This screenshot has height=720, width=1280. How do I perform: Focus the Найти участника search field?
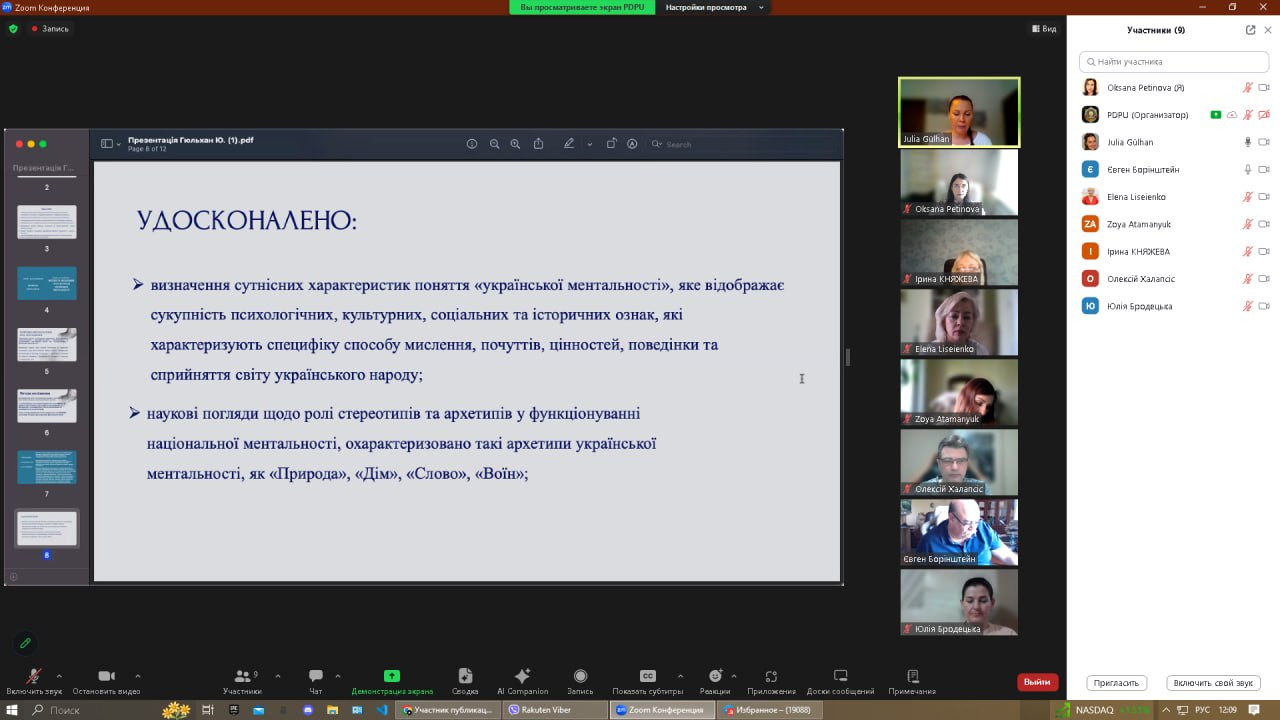[x=1174, y=61]
